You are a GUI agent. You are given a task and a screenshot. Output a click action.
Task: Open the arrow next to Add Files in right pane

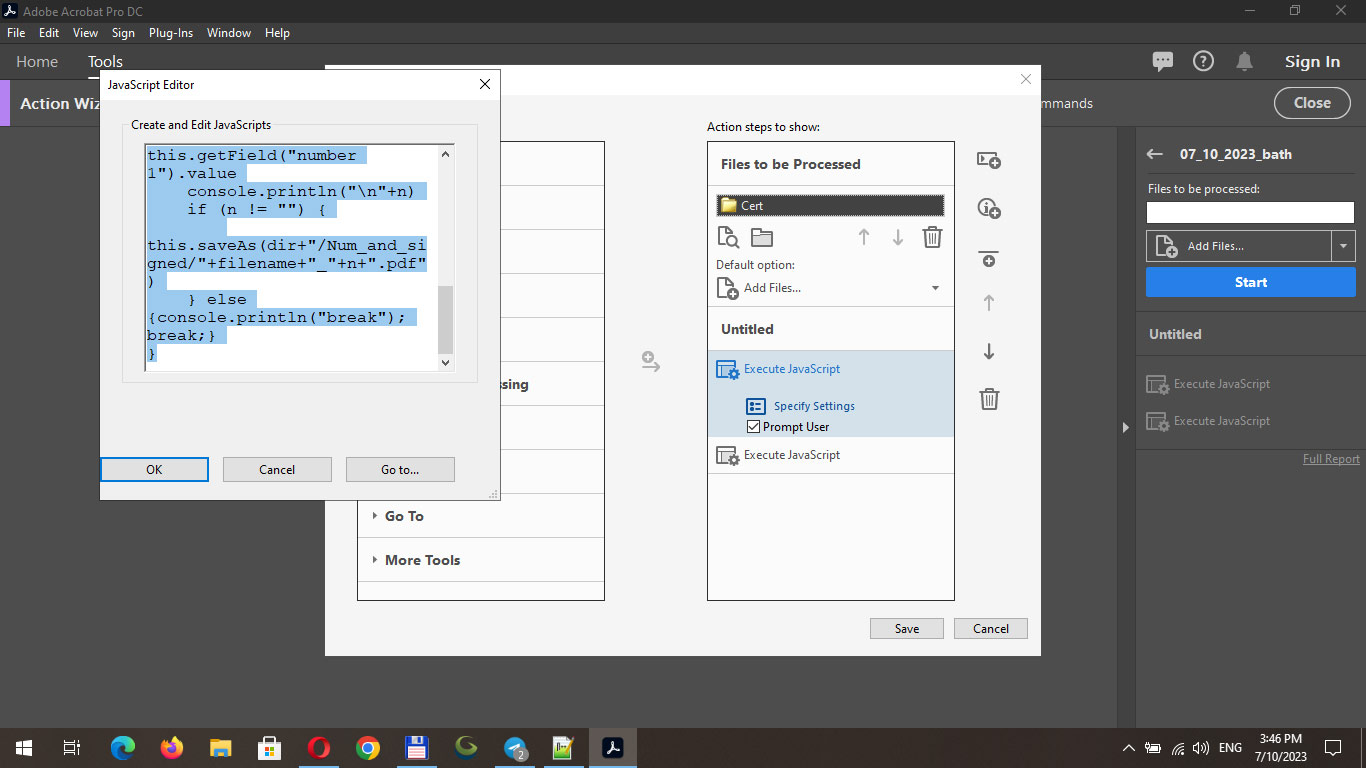coord(1343,246)
